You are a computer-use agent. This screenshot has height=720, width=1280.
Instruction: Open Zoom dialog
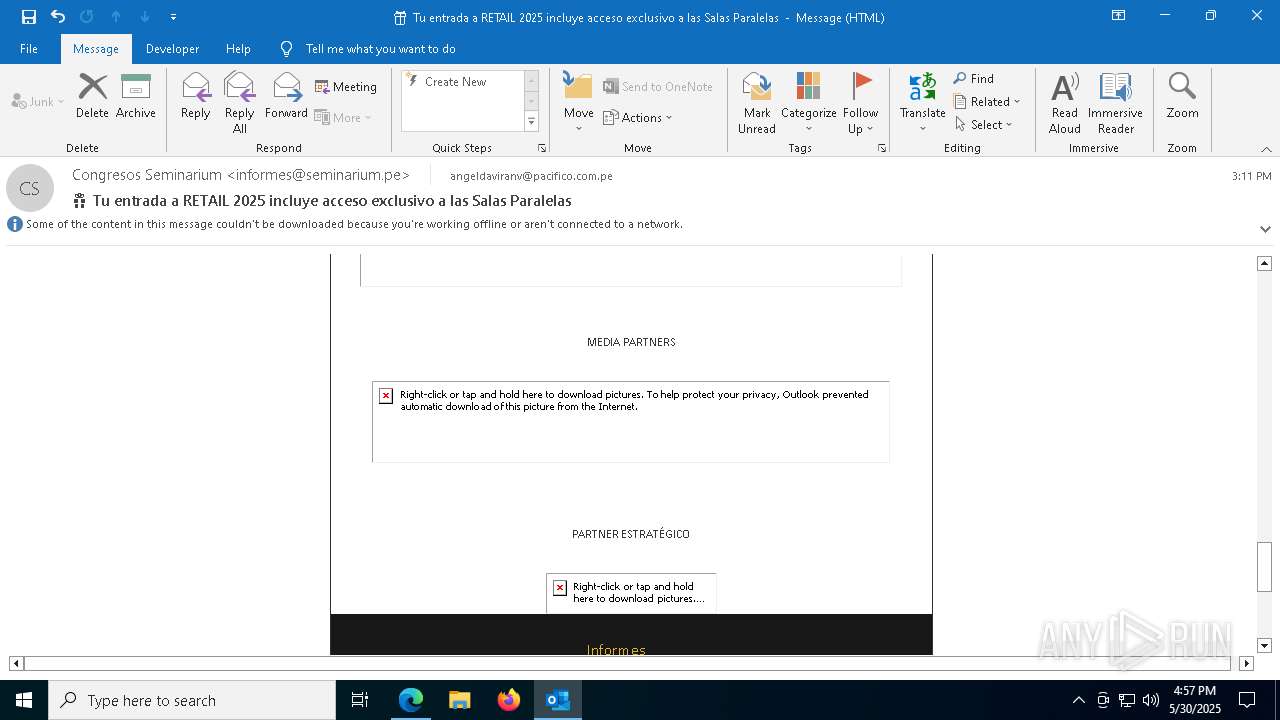pyautogui.click(x=1182, y=96)
